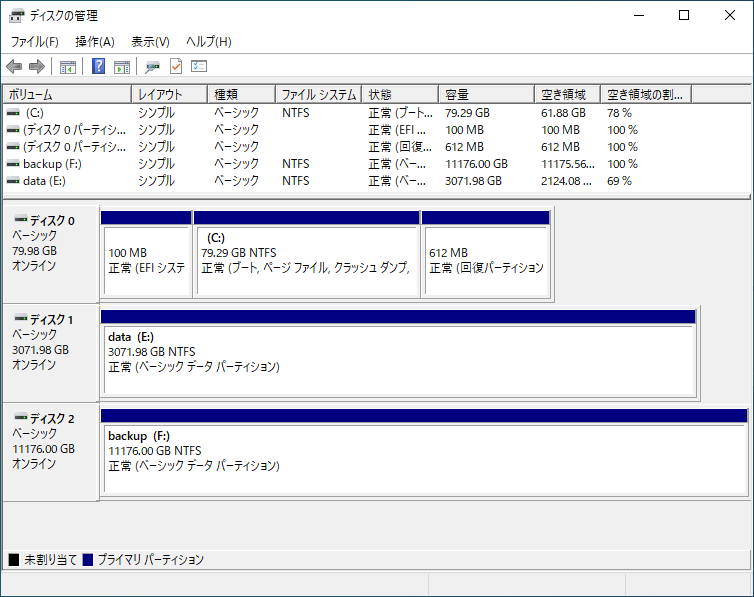Toggle the console tree pane icon
The width and height of the screenshot is (754, 597).
(x=68, y=66)
